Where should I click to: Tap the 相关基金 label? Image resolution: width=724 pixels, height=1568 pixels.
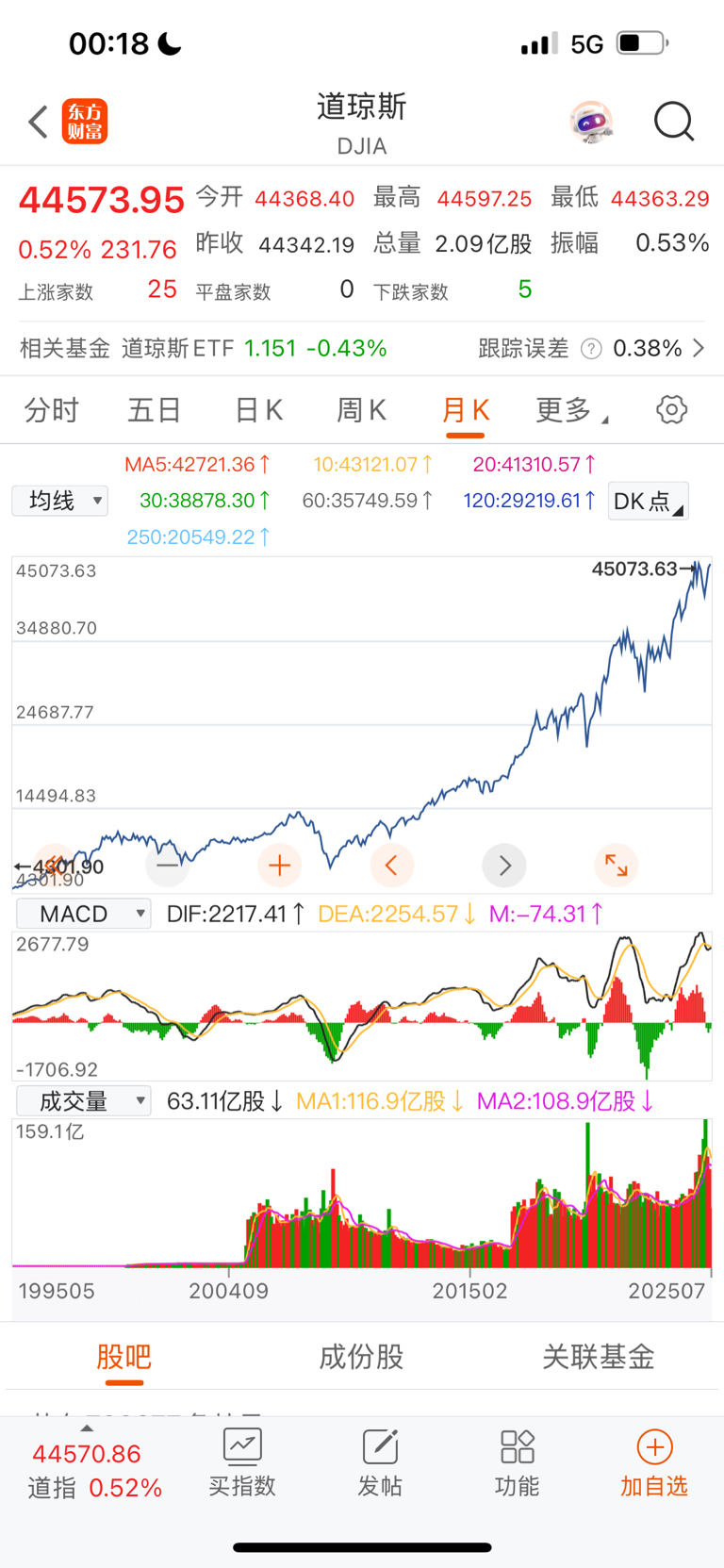(x=65, y=349)
